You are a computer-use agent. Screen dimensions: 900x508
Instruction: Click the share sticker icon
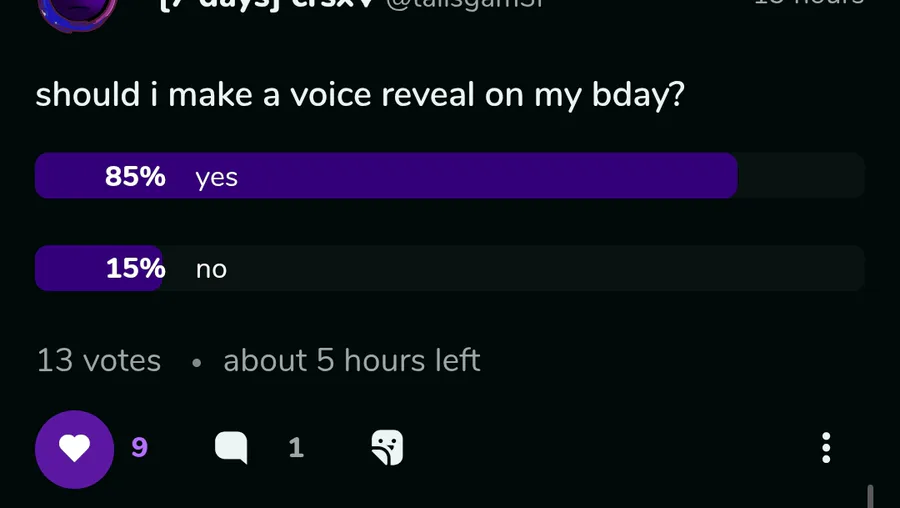387,448
